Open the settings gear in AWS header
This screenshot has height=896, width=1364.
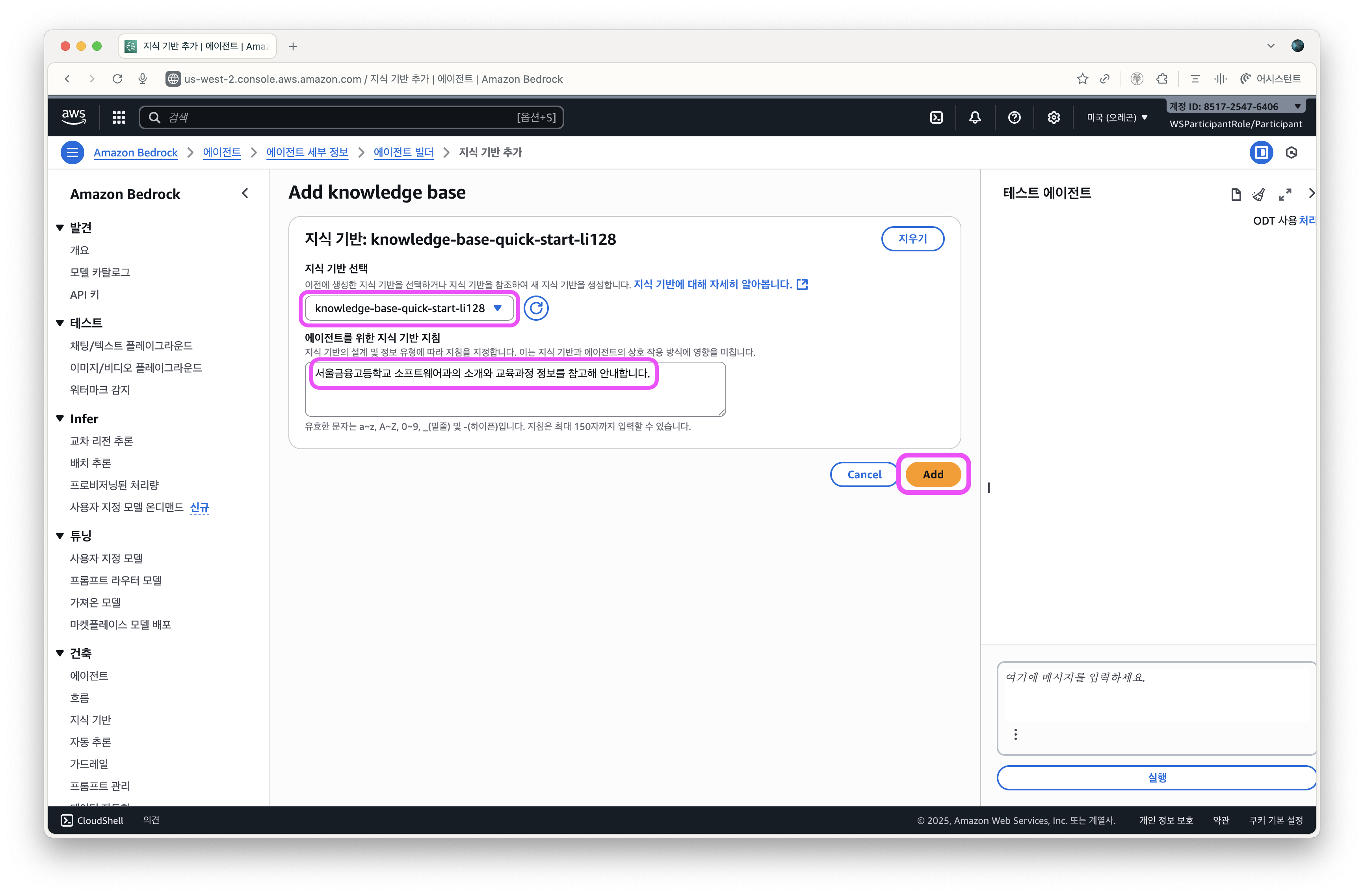1054,117
